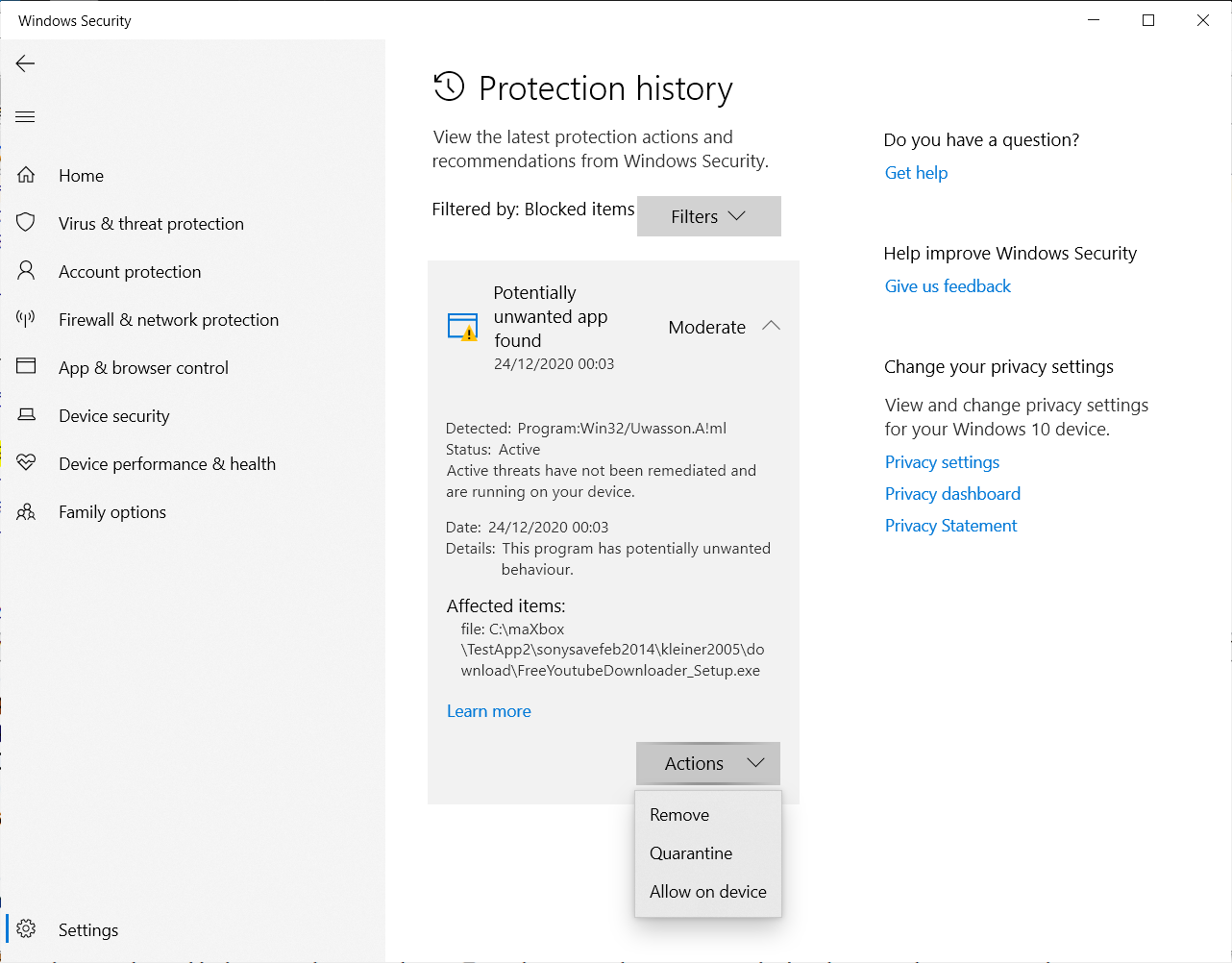Open the Filters dropdown
This screenshot has width=1232, height=963.
tap(708, 216)
